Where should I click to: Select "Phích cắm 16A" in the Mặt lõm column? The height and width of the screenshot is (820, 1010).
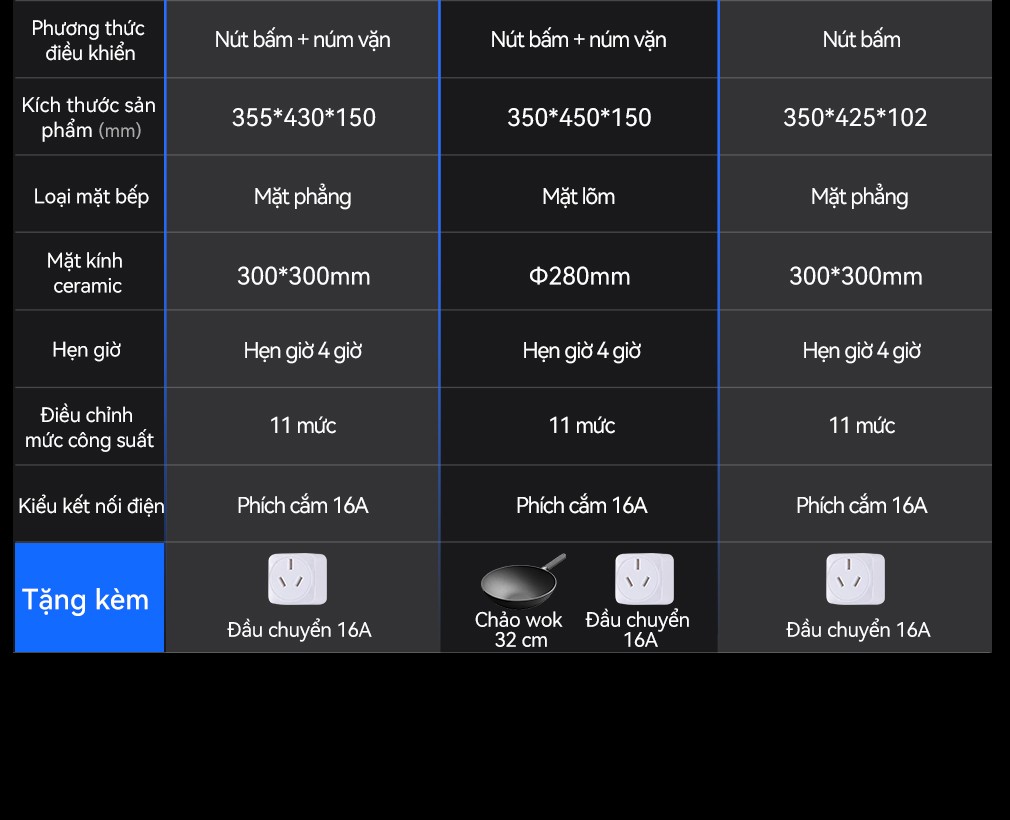582,506
